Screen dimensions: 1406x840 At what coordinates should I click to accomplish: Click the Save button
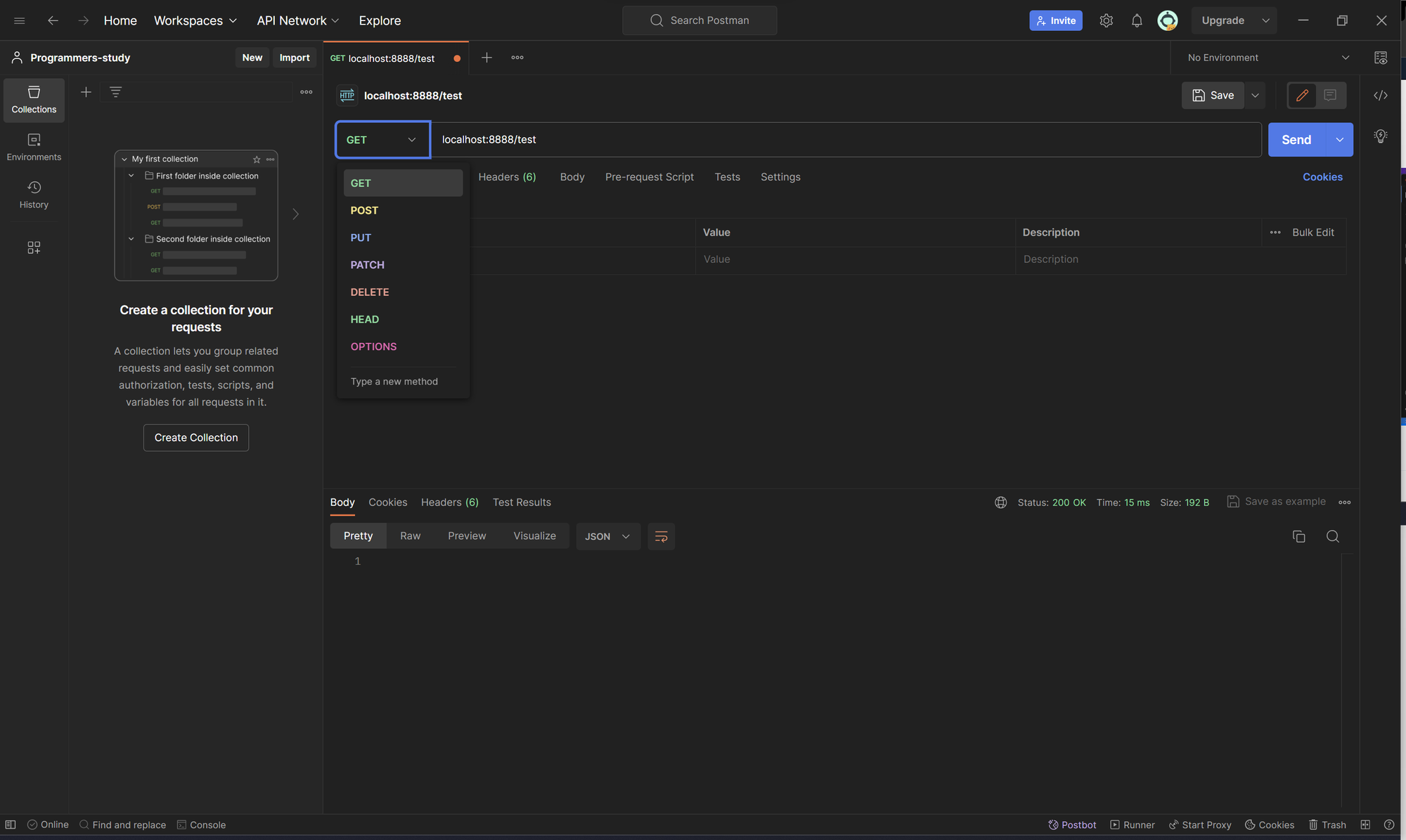pyautogui.click(x=1213, y=95)
